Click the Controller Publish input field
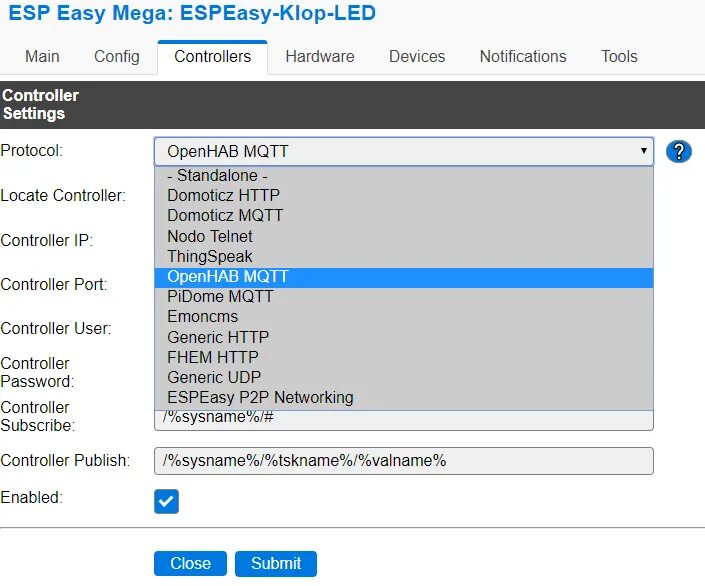 [x=404, y=461]
